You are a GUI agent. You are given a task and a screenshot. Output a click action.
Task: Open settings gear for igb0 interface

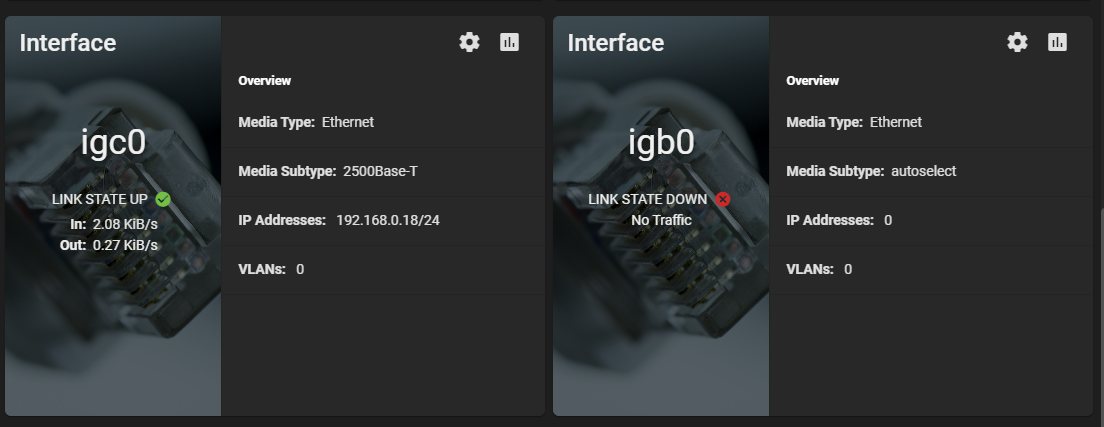click(x=1017, y=42)
